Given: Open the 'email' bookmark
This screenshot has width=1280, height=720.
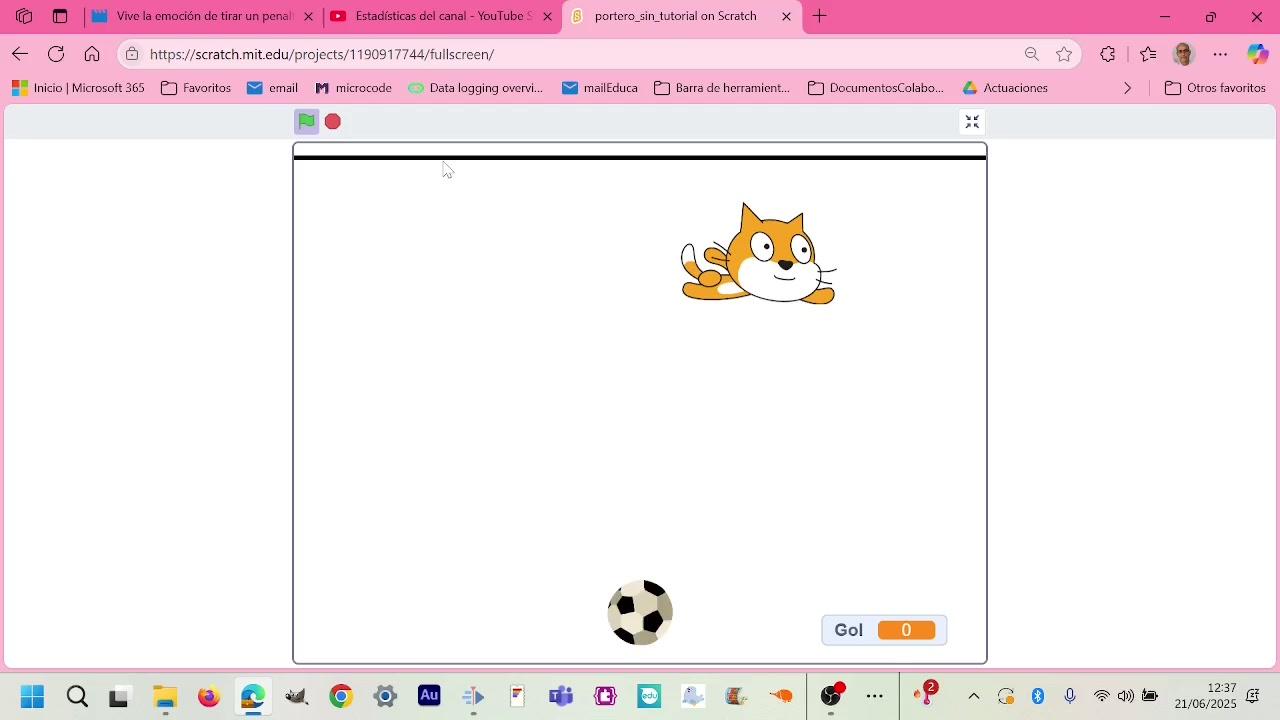Looking at the screenshot, I should 272,88.
